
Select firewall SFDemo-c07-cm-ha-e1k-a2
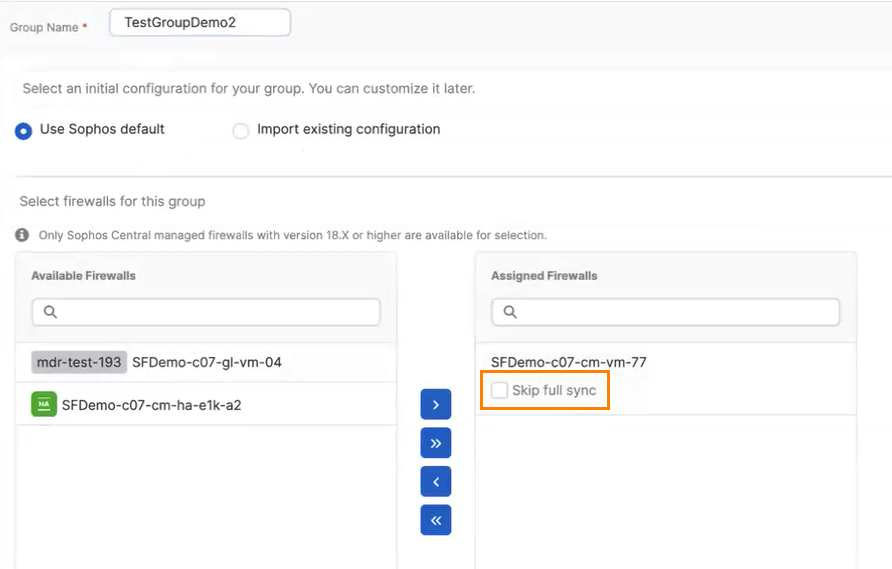coord(151,405)
